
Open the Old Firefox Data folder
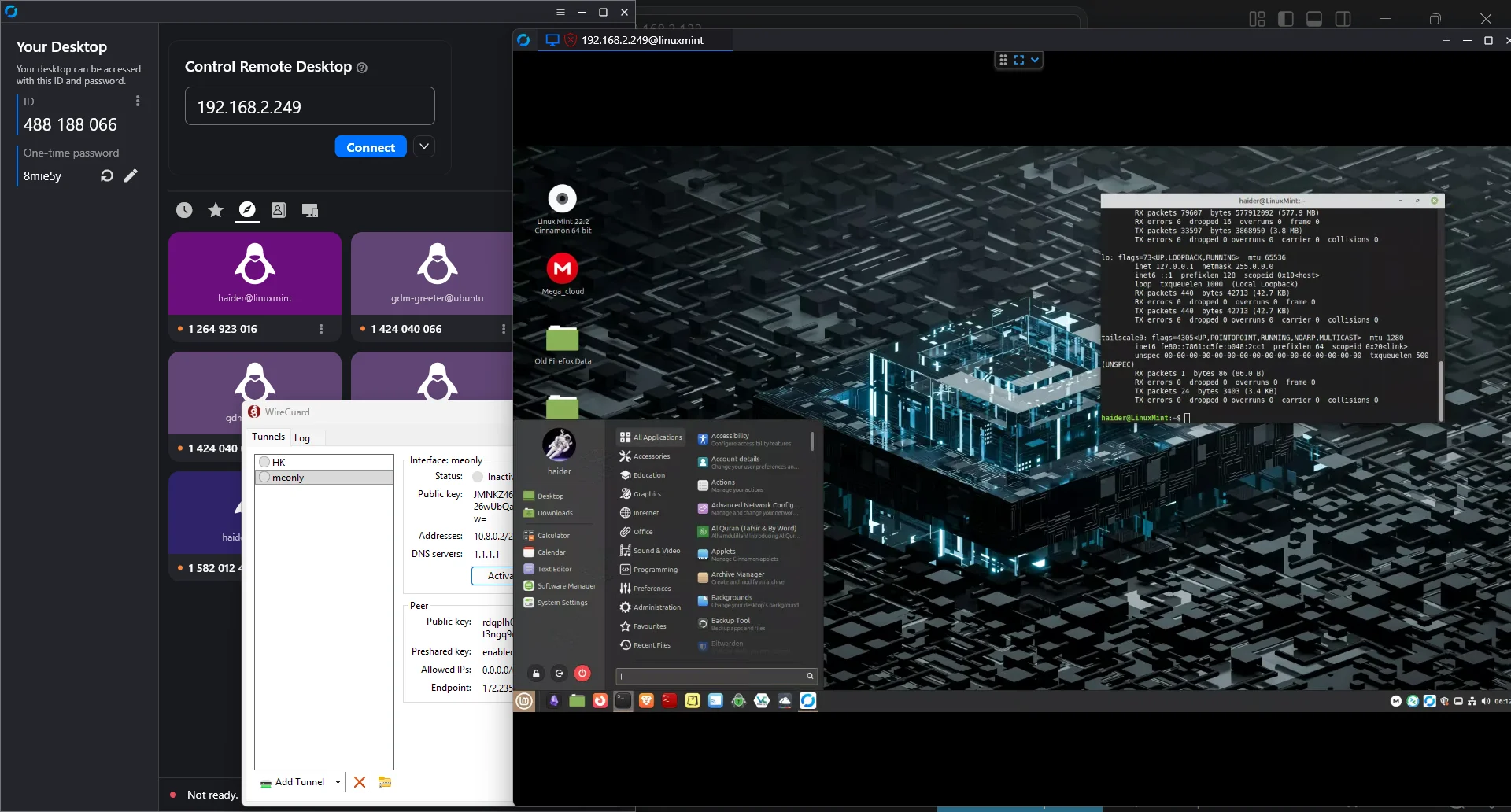[563, 345]
